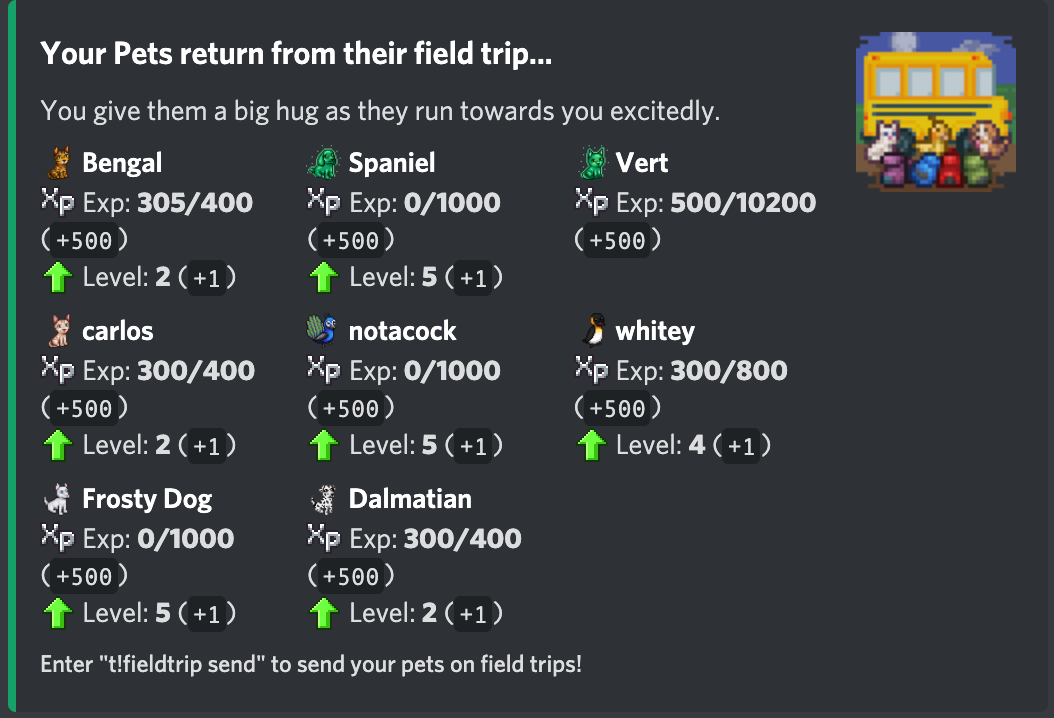Viewport: 1054px width, 718px height.
Task: Click the XP icon beside carlos's experience
Action: pyautogui.click(x=57, y=369)
